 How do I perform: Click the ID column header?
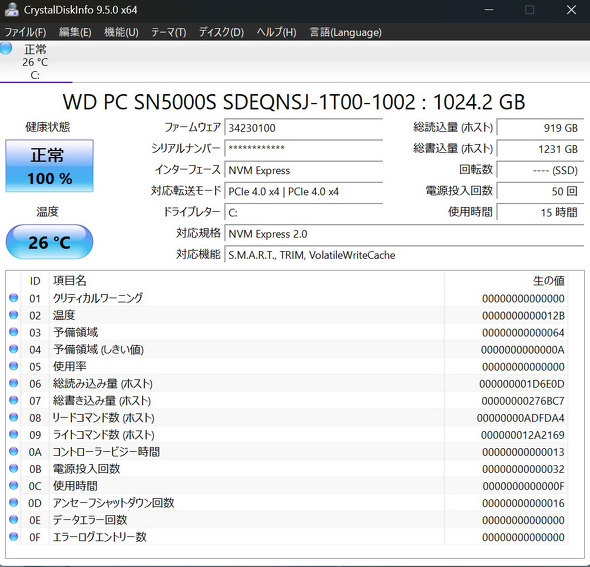(35, 281)
